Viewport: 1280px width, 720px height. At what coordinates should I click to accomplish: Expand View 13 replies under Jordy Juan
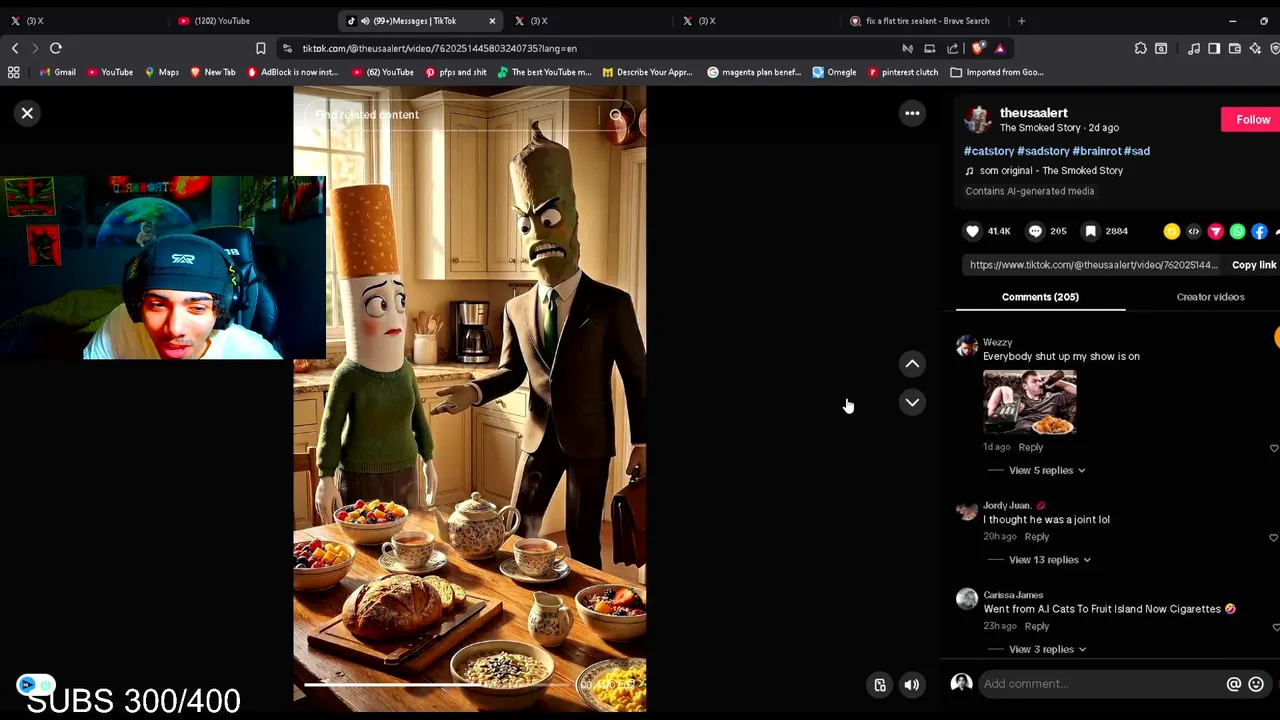pos(1049,560)
